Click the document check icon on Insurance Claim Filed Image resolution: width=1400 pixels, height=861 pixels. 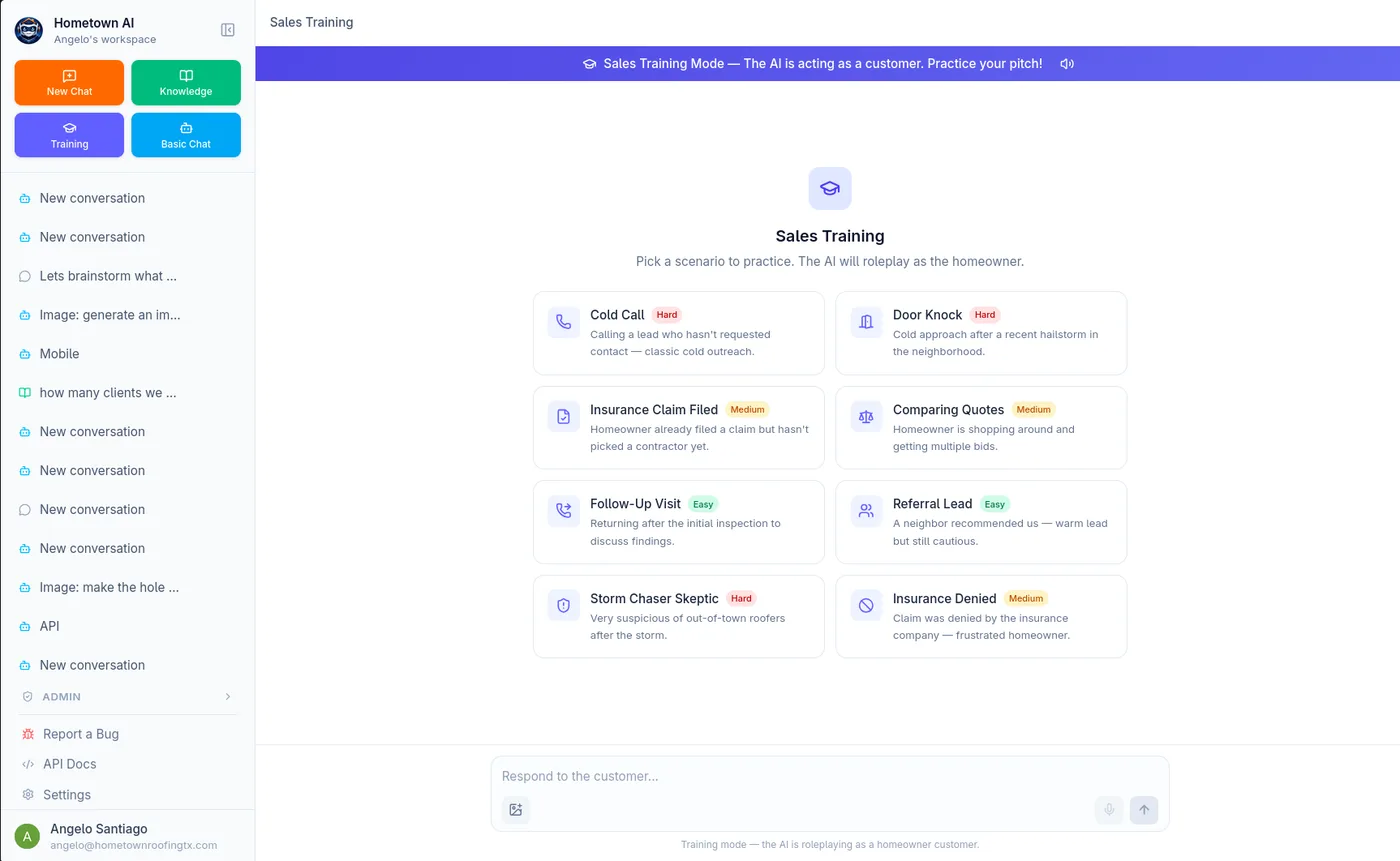tap(564, 416)
